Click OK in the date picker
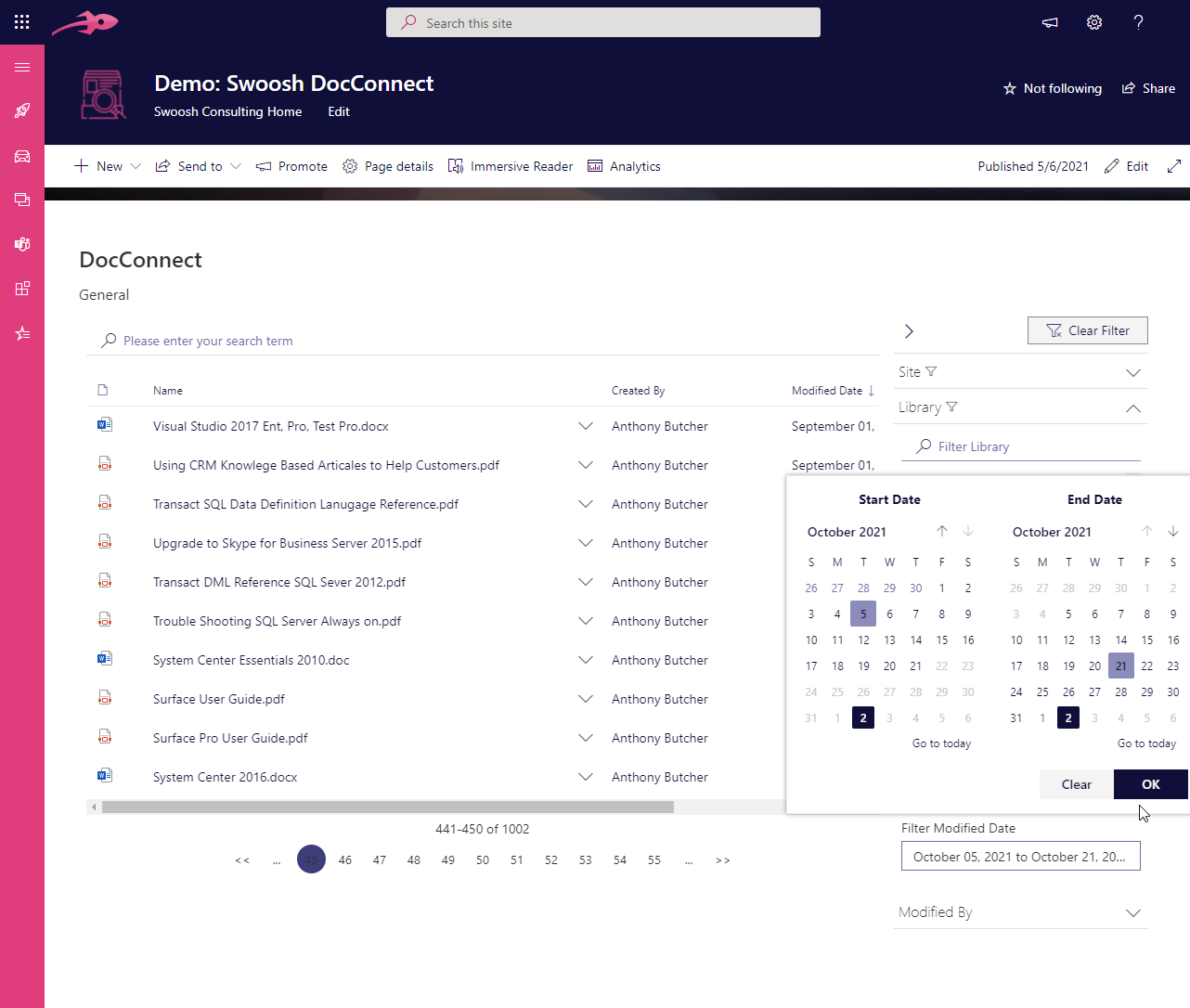The height and width of the screenshot is (1008, 1190). click(x=1151, y=784)
